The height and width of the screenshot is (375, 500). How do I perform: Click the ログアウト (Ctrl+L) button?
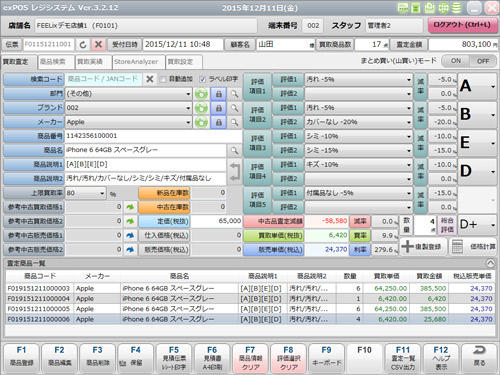pyautogui.click(x=462, y=25)
